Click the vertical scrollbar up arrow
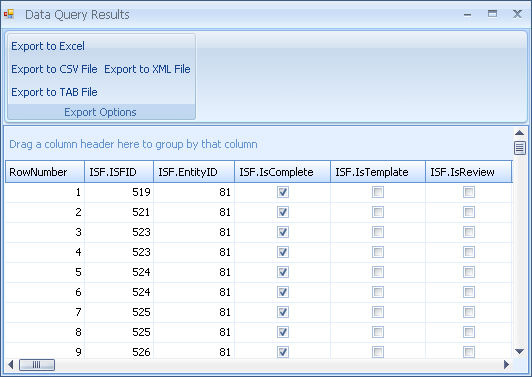This screenshot has height=377, width=532. pos(519,133)
